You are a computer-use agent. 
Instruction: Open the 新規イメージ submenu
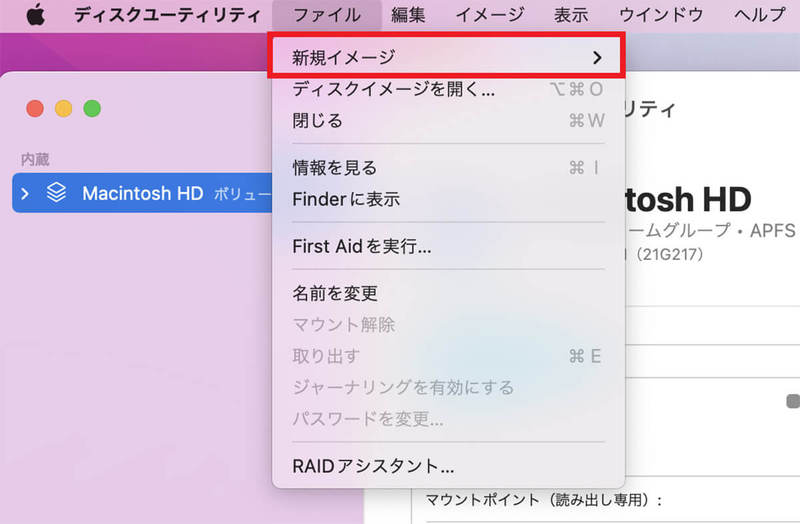pyautogui.click(x=446, y=57)
